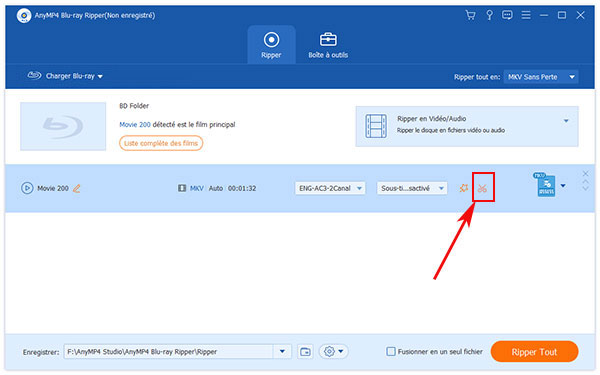Click the AnyMP4 app logo
This screenshot has width=600, height=375.
click(x=24, y=16)
